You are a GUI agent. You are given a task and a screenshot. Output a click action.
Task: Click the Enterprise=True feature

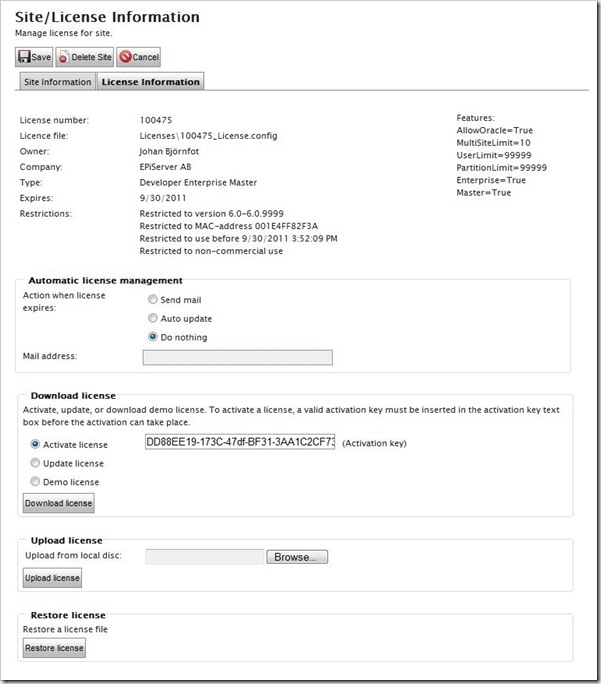pyautogui.click(x=491, y=180)
